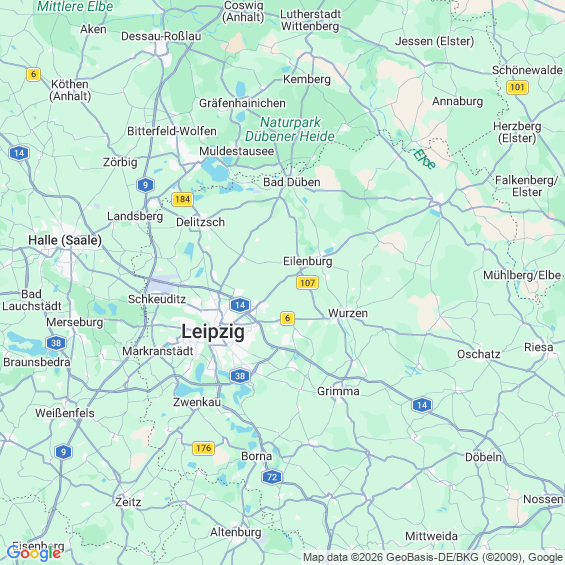Click the Elbe river label

point(424,159)
